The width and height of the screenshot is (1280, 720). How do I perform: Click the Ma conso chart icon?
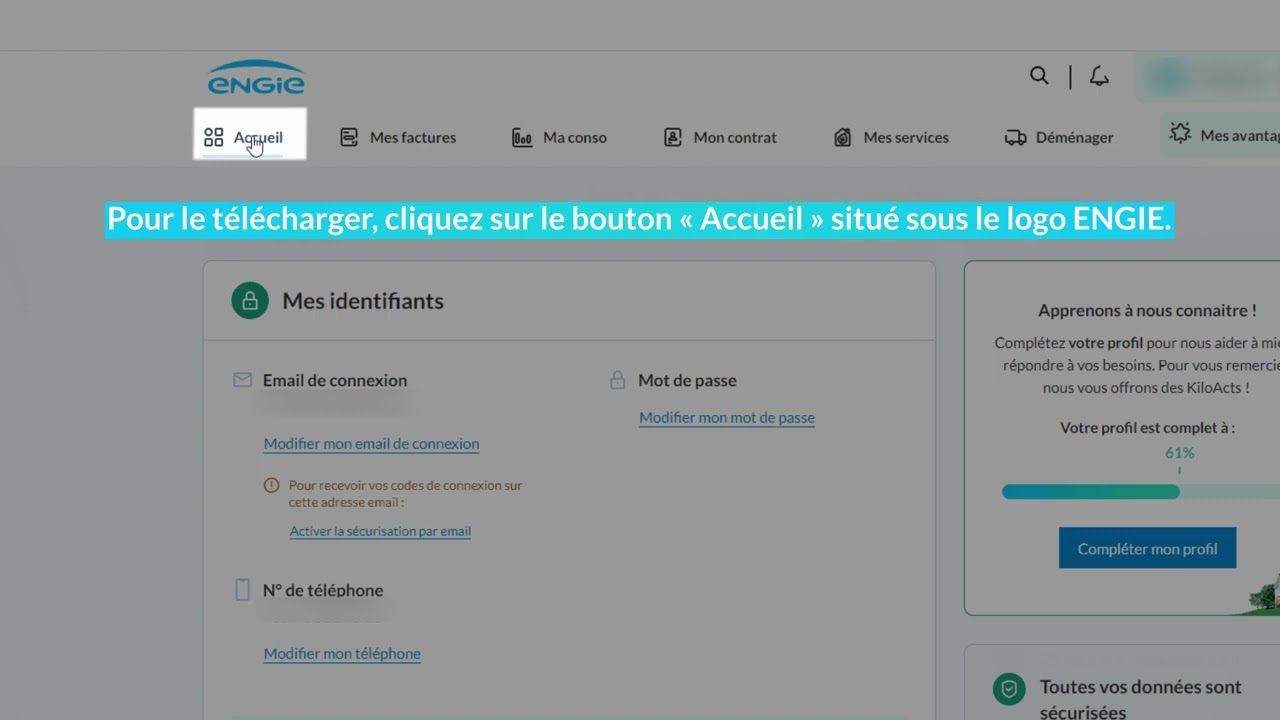coord(522,137)
